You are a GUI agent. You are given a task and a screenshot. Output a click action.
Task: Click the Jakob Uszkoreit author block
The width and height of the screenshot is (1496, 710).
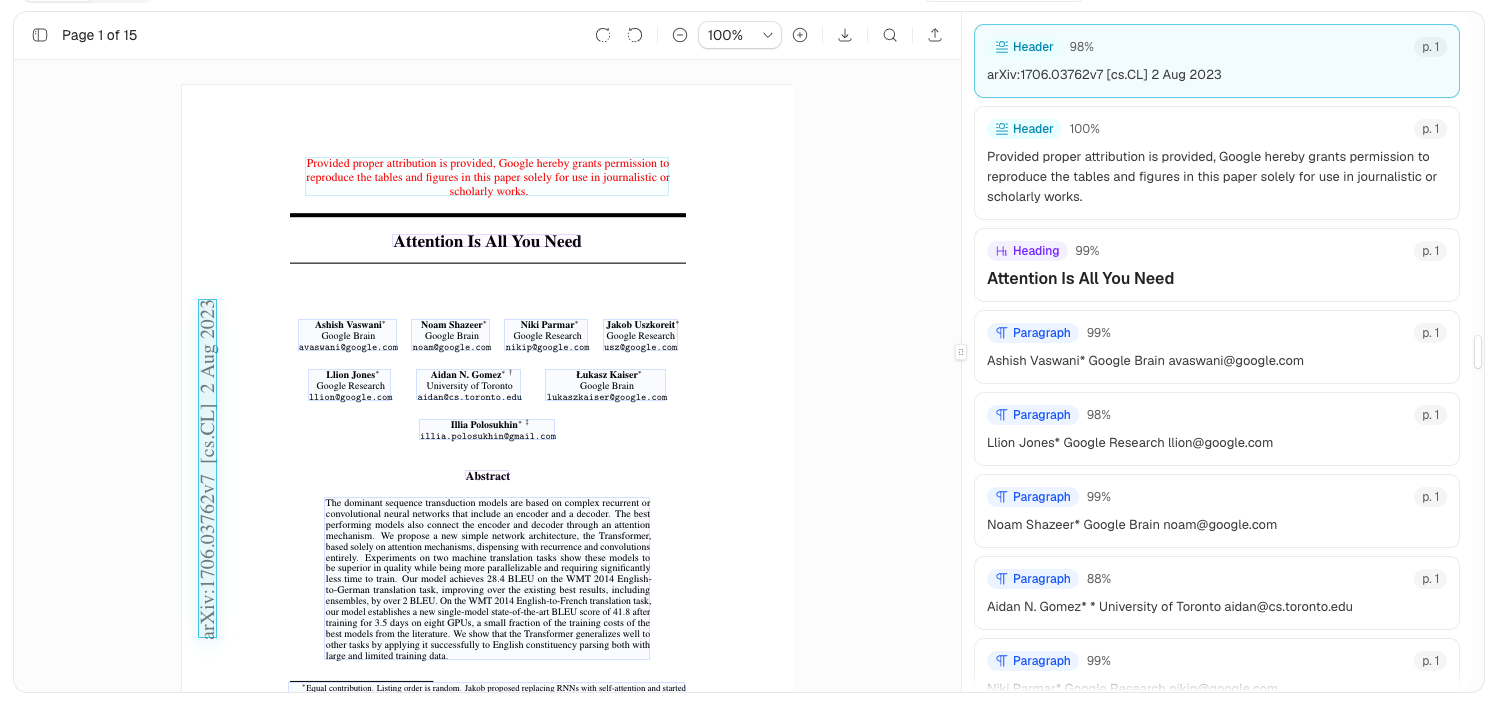pyautogui.click(x=641, y=336)
